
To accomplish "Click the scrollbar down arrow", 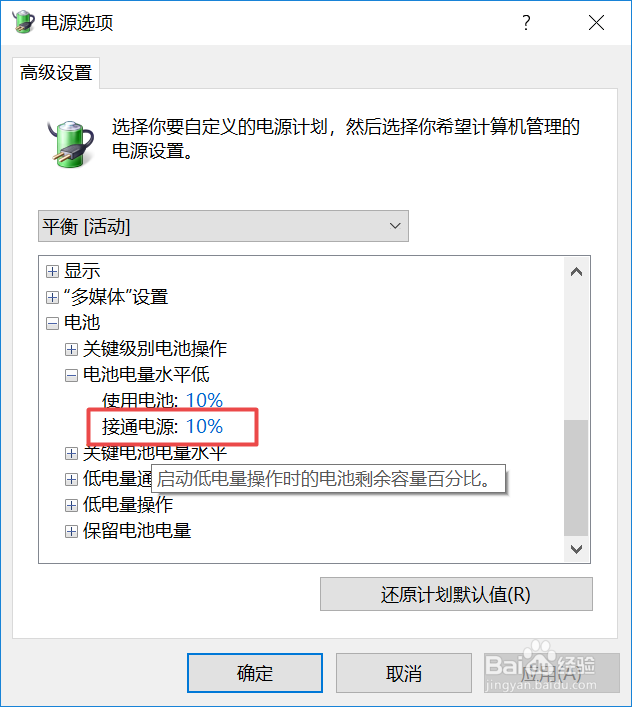I will 576,549.
